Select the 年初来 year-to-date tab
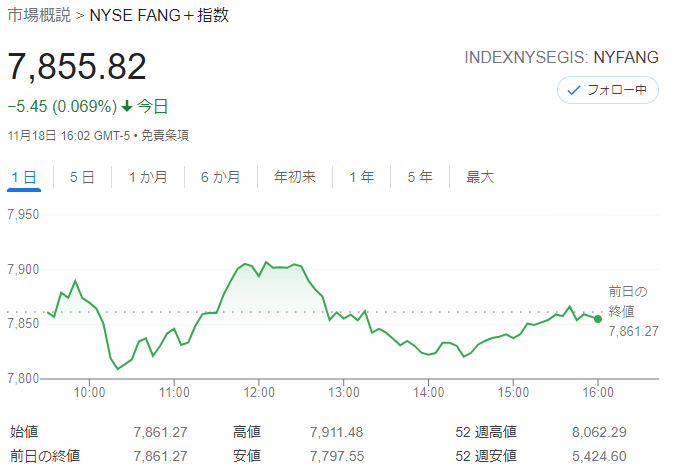Image resolution: width=674 pixels, height=473 pixels. click(x=295, y=177)
